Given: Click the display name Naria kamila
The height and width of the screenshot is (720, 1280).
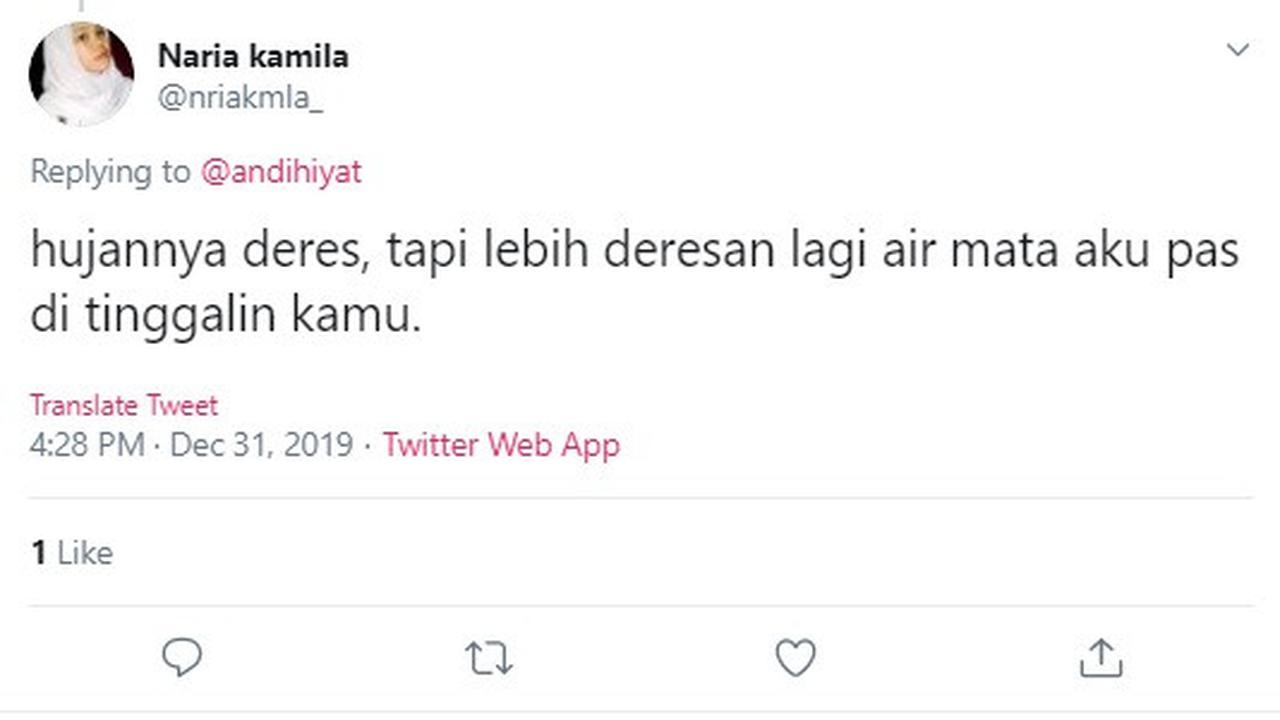Looking at the screenshot, I should pyautogui.click(x=253, y=56).
